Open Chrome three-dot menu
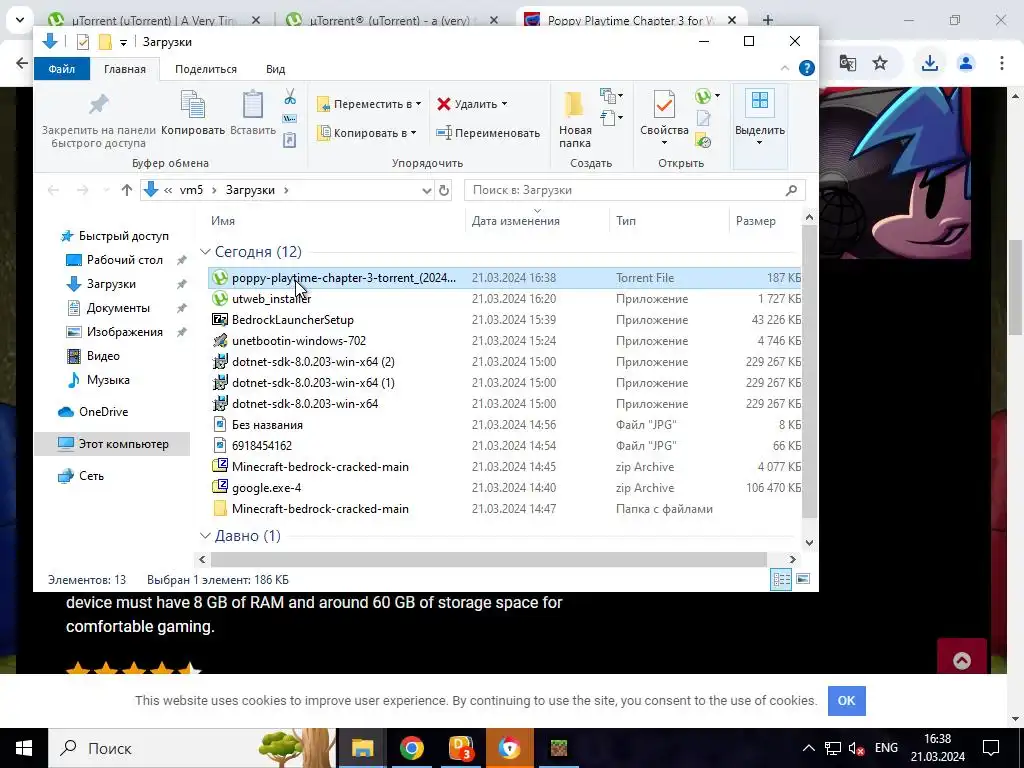This screenshot has width=1024, height=768. tap(1002, 63)
